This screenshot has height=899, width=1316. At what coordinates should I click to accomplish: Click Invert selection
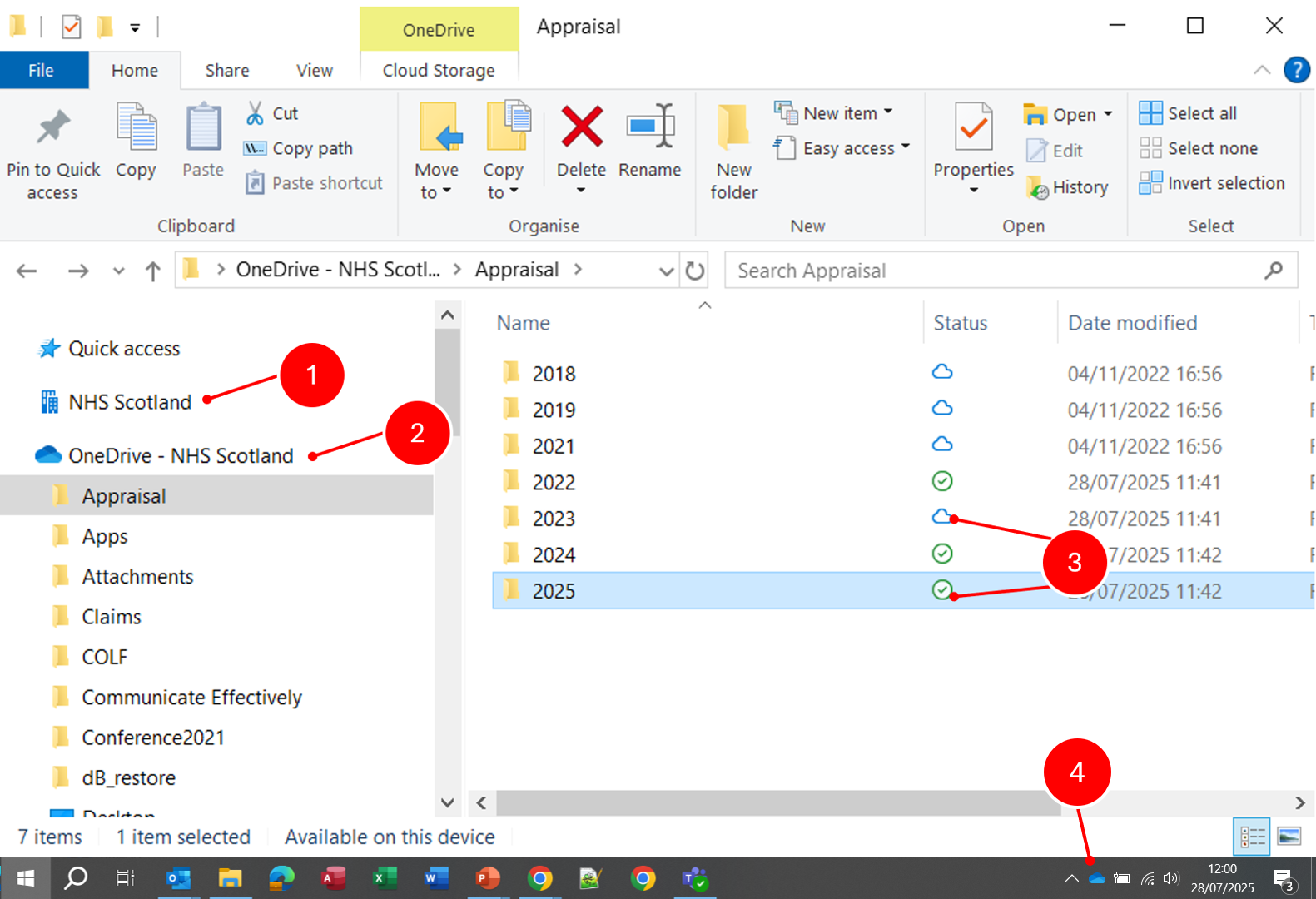coord(1212,183)
